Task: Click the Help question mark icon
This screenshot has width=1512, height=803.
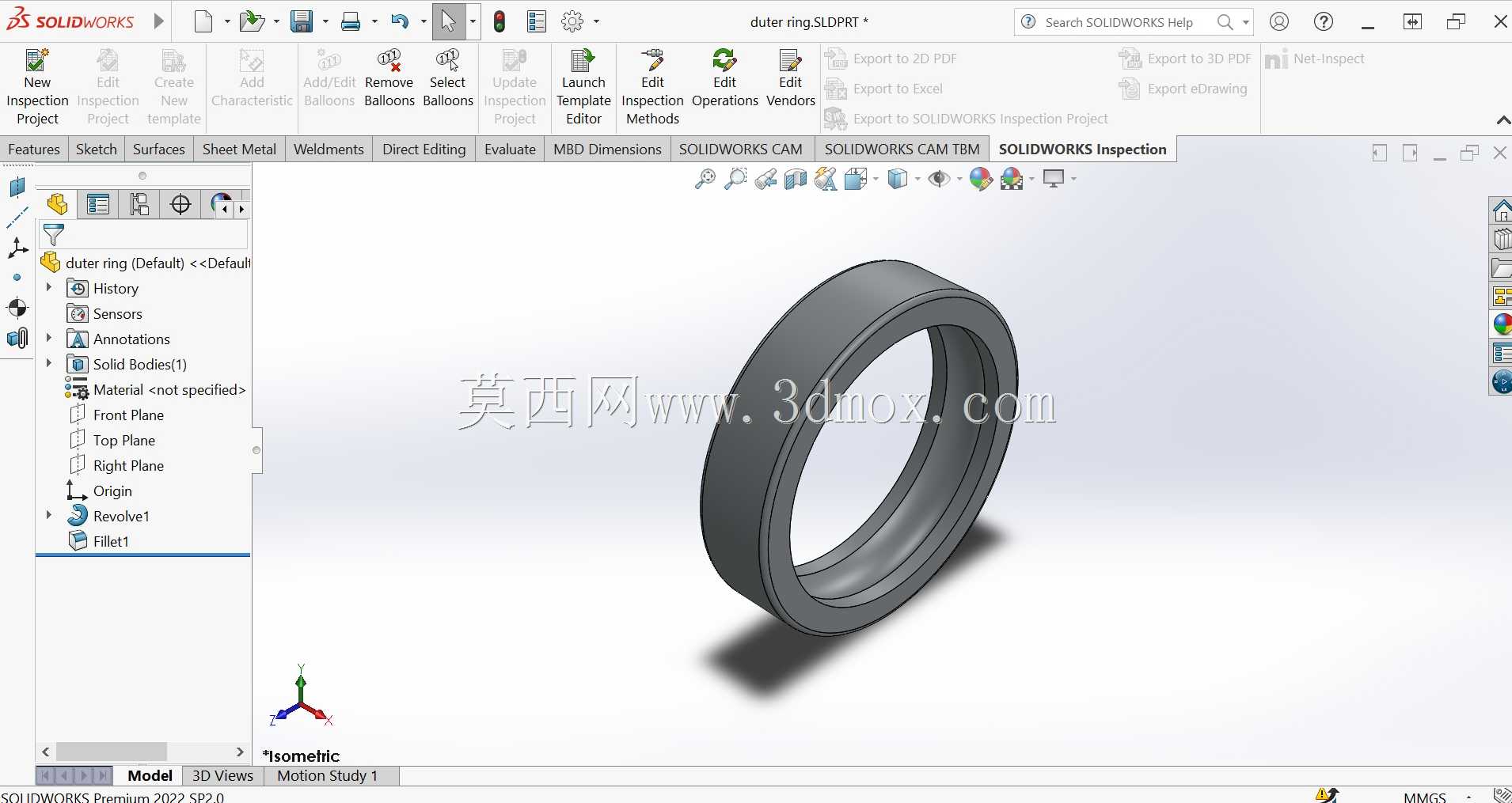Action: click(1324, 21)
